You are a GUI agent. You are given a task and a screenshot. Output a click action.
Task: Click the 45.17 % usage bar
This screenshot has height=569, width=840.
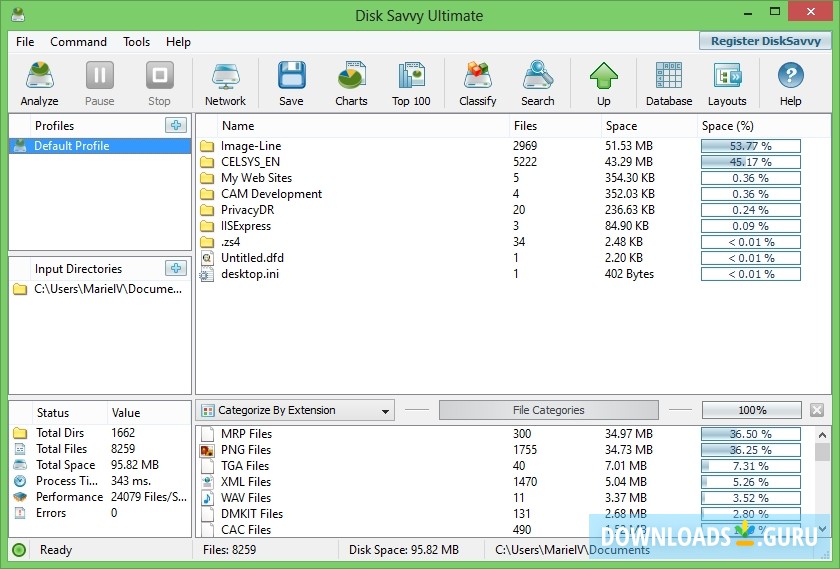pos(751,162)
